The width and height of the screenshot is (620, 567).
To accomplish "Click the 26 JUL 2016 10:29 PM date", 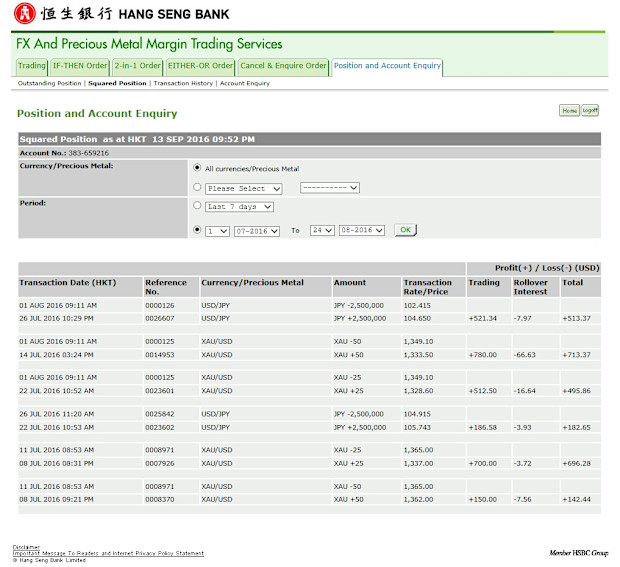I will click(x=57, y=319).
